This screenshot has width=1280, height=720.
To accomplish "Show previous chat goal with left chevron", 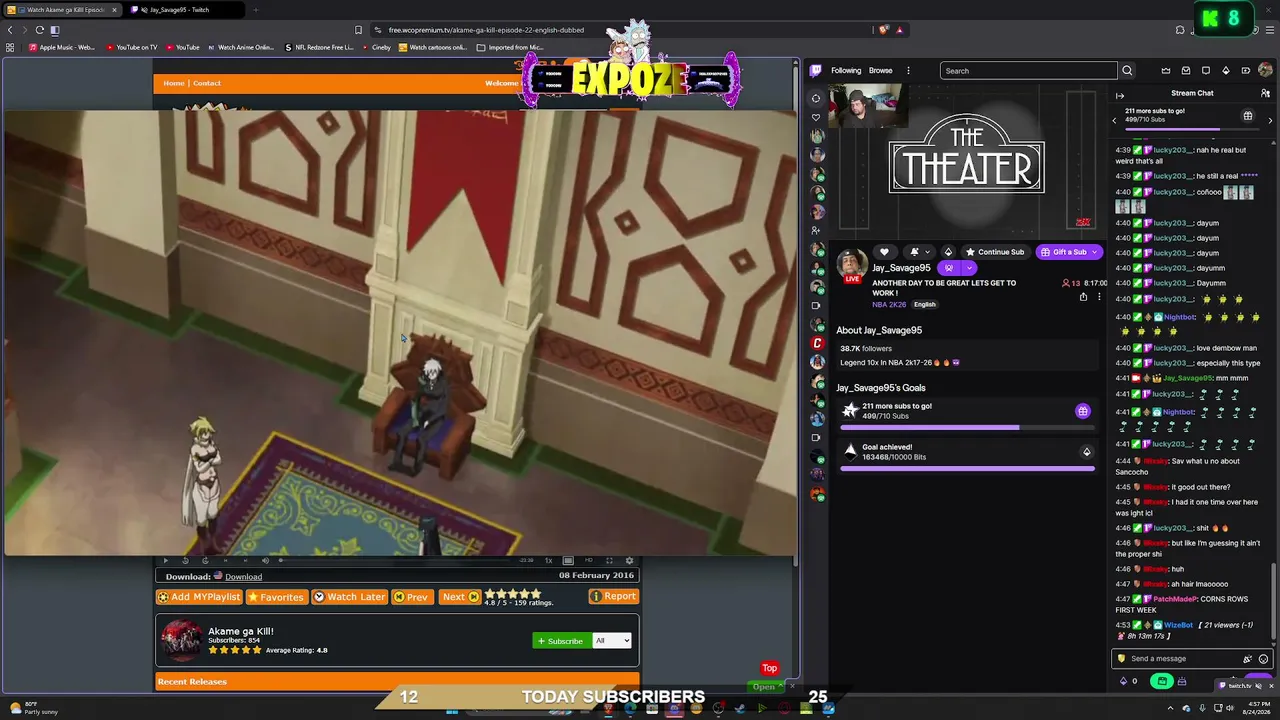I will pyautogui.click(x=1115, y=121).
